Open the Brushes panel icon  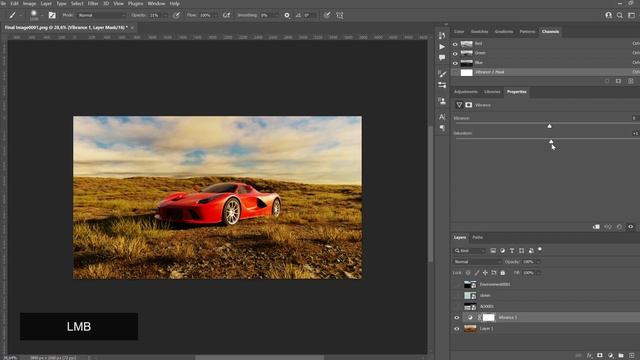pos(442,74)
